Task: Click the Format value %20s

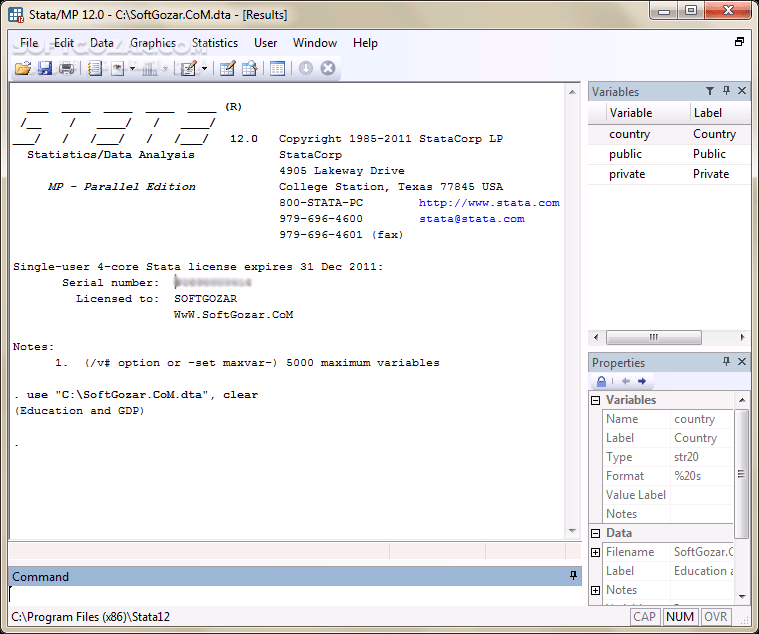Action: tap(702, 476)
